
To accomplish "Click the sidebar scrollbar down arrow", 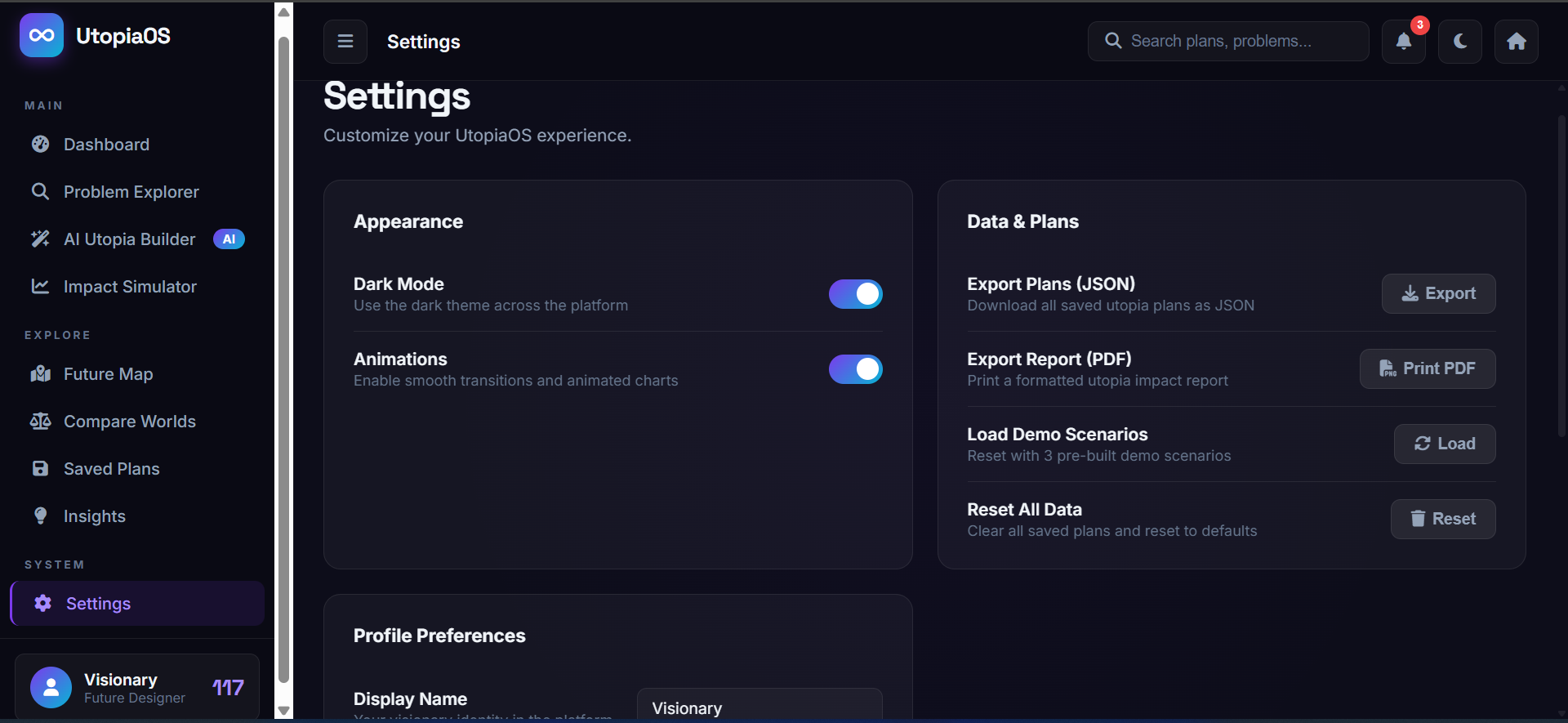I will 283,711.
